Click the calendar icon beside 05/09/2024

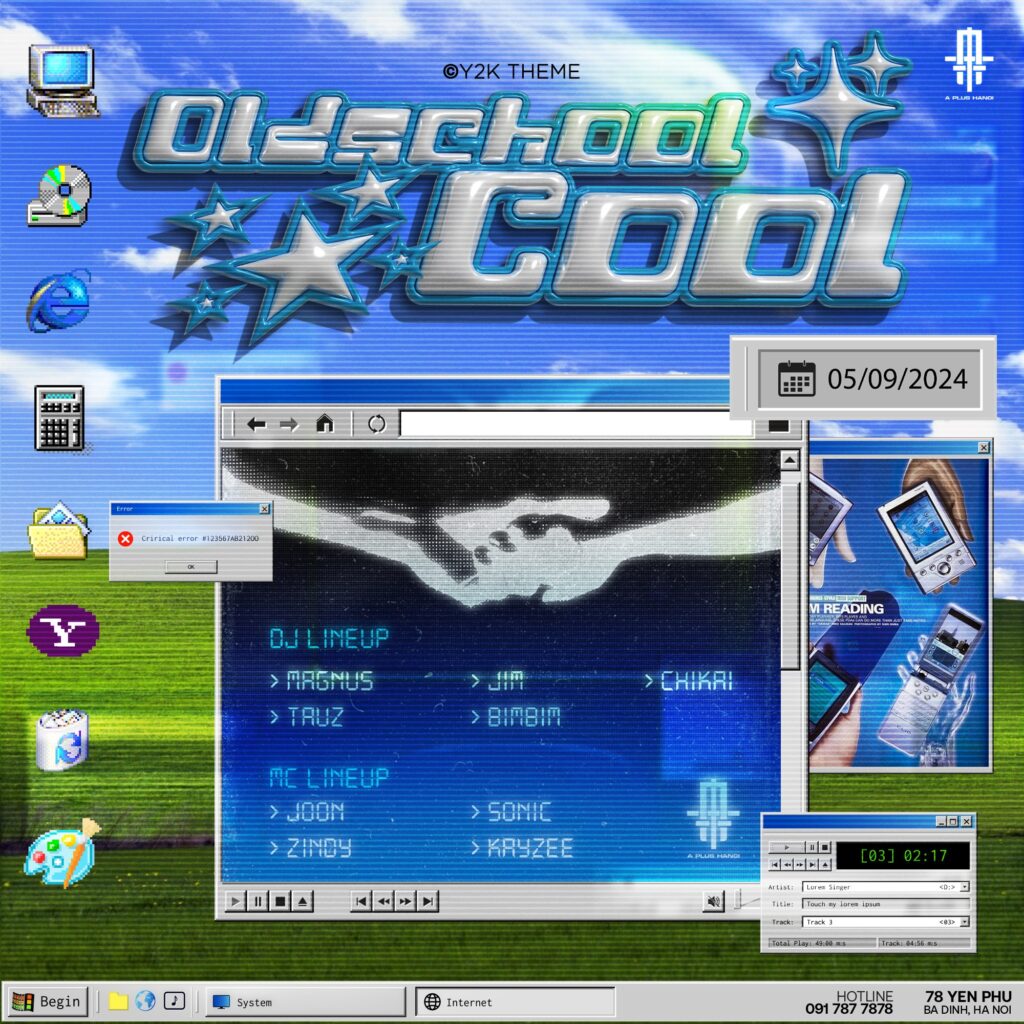pos(796,379)
